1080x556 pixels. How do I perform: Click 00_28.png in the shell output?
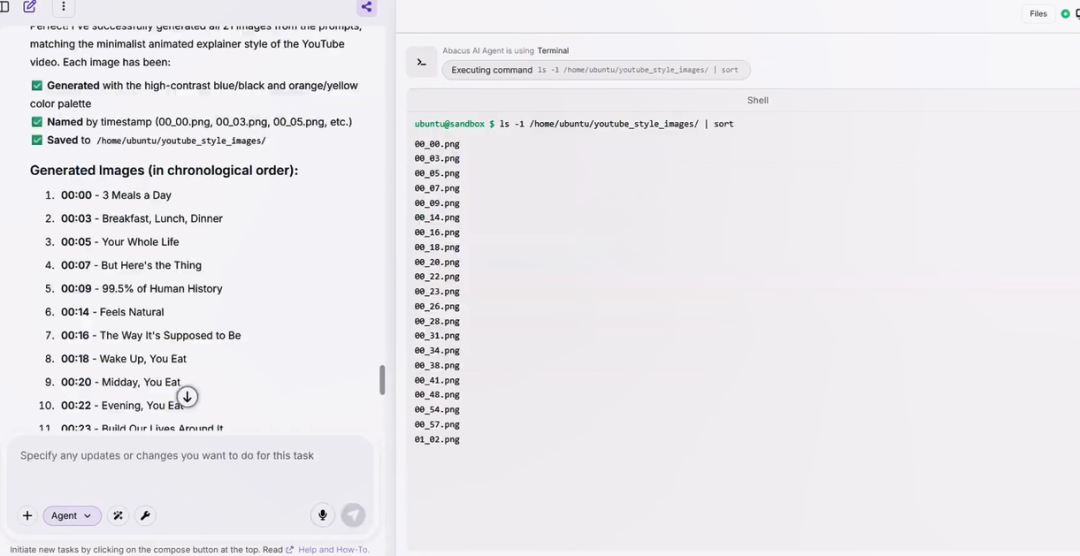(437, 322)
